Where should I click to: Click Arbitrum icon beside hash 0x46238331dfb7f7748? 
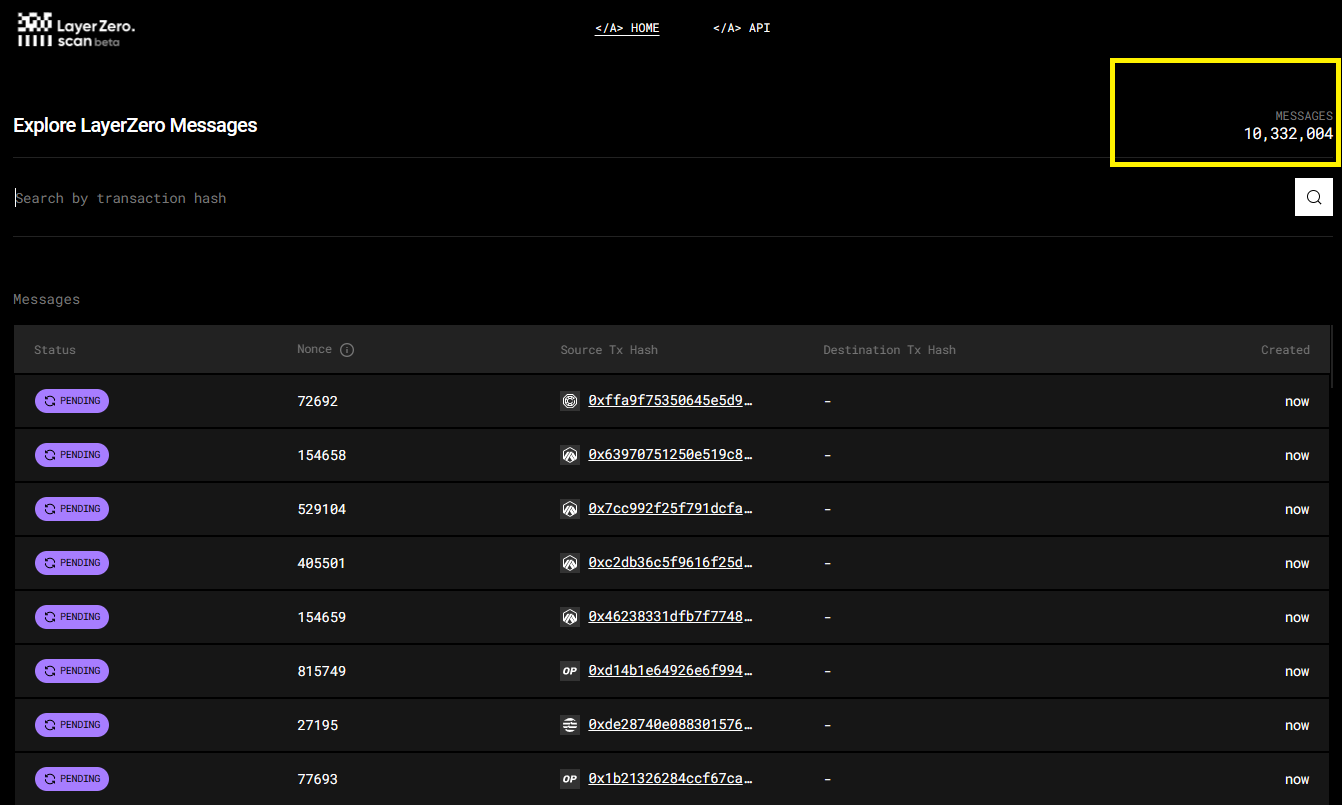(570, 617)
